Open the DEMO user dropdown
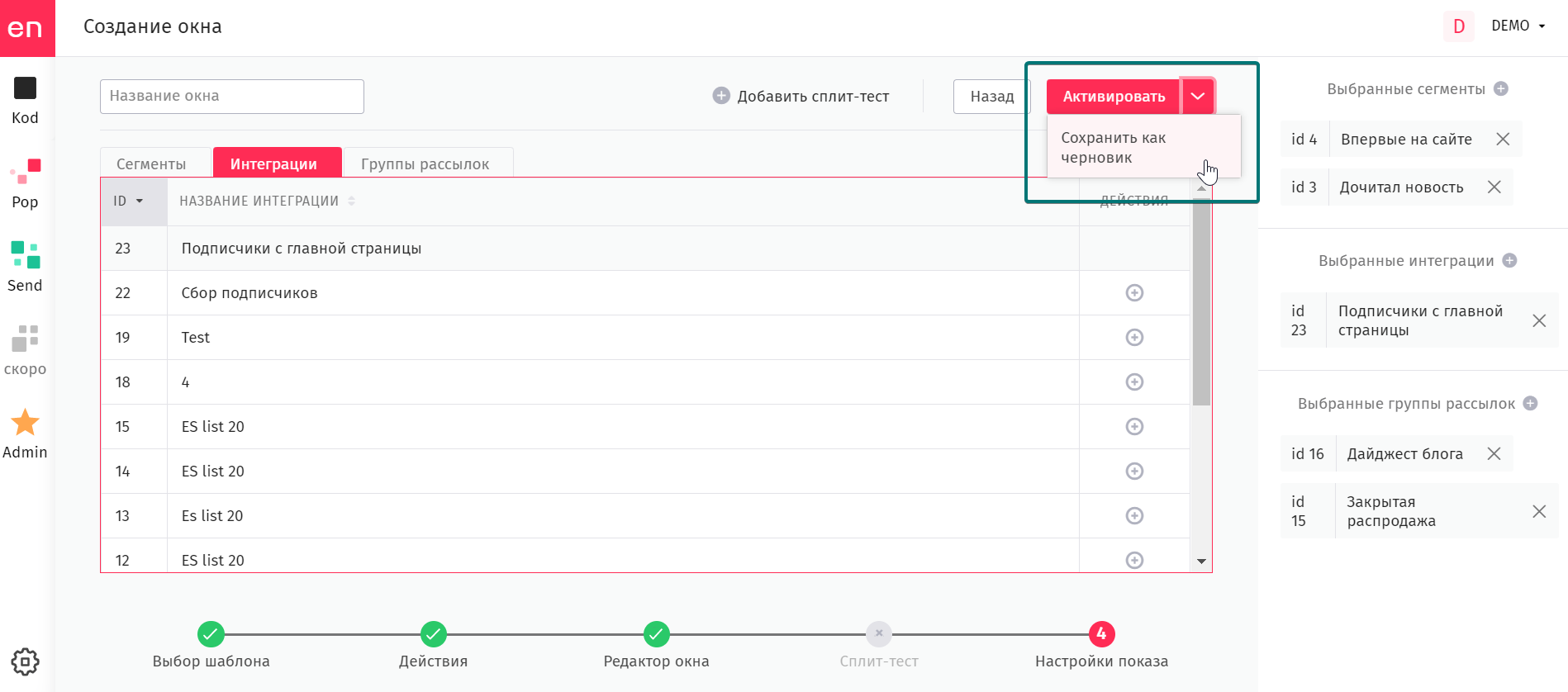The height and width of the screenshot is (692, 1568). tap(1518, 26)
